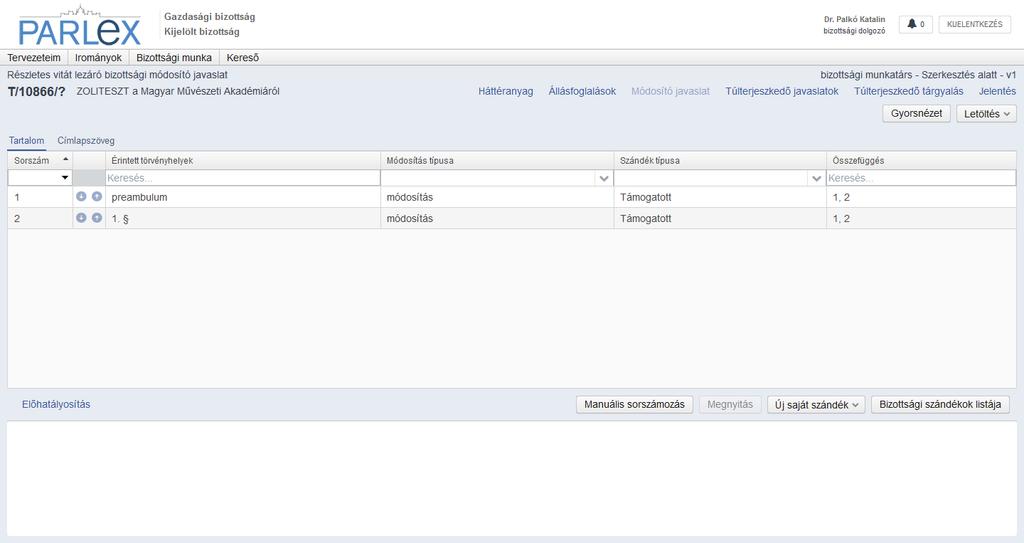The width and height of the screenshot is (1024, 543).
Task: Click the Megnyitás button
Action: pyautogui.click(x=729, y=404)
